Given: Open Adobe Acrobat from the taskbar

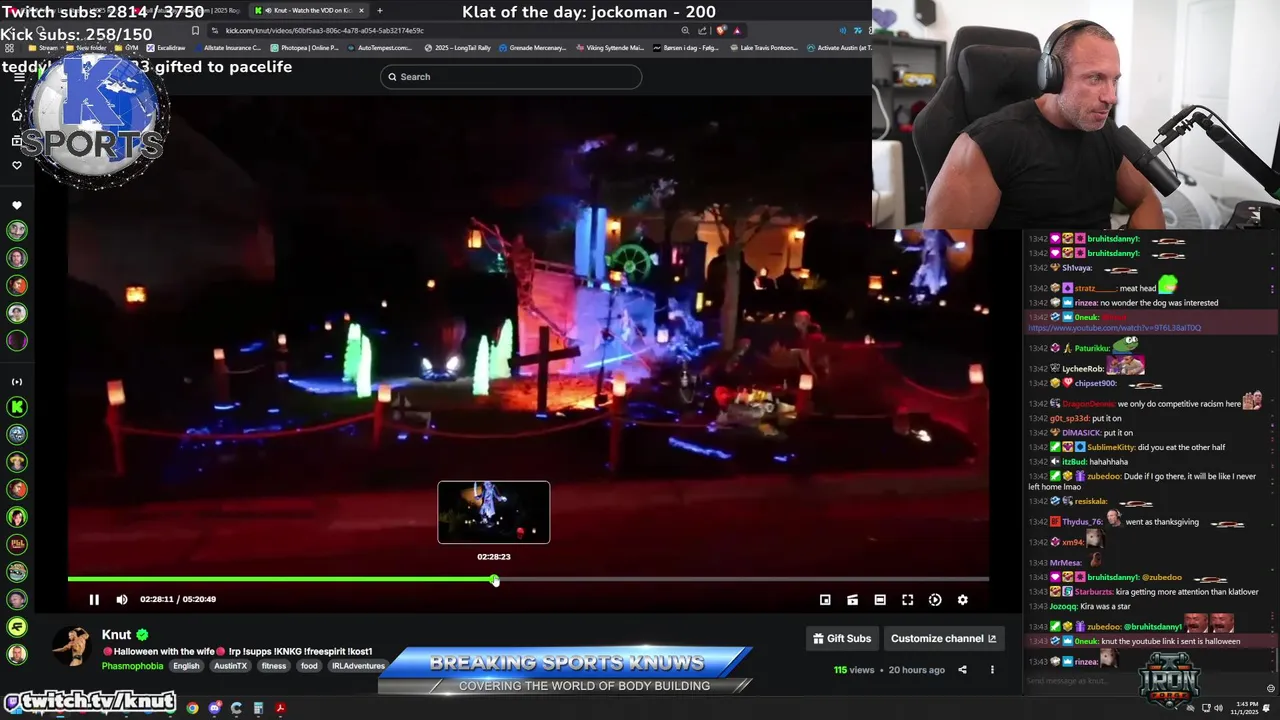Looking at the screenshot, I should (x=280, y=709).
